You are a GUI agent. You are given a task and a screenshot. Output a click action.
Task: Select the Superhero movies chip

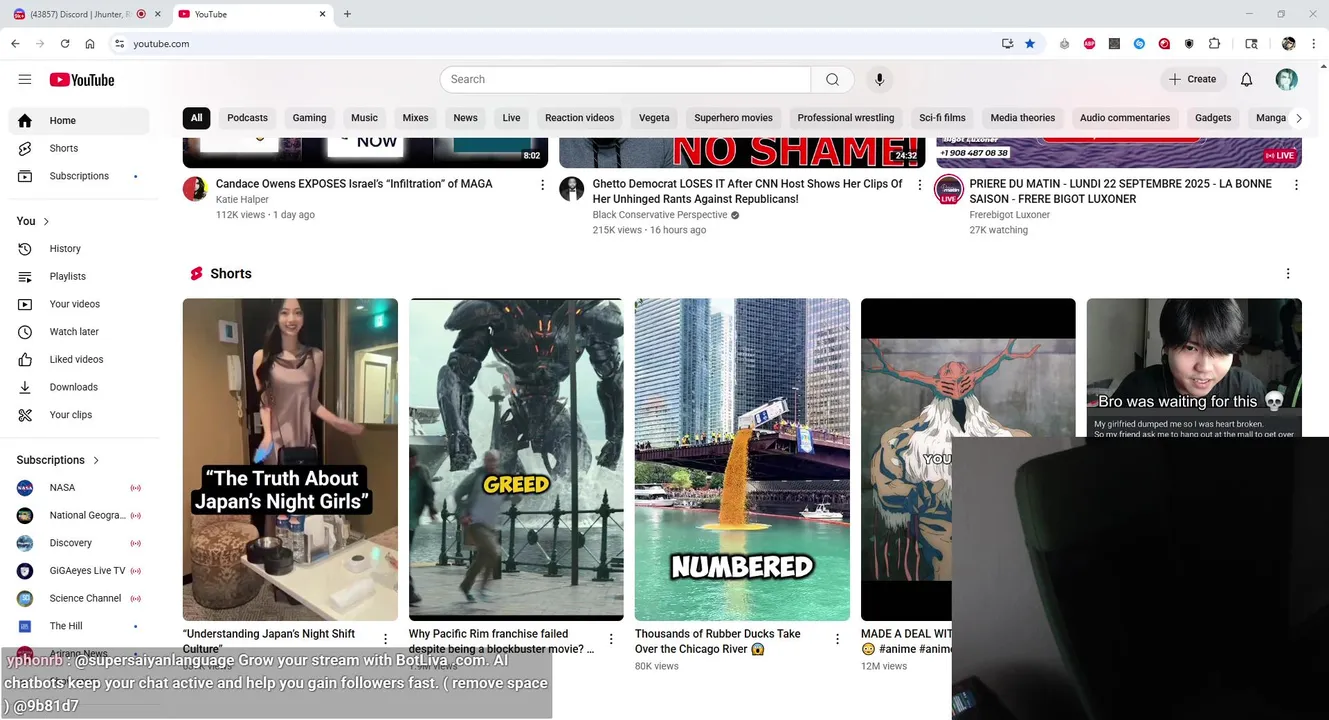(x=733, y=118)
